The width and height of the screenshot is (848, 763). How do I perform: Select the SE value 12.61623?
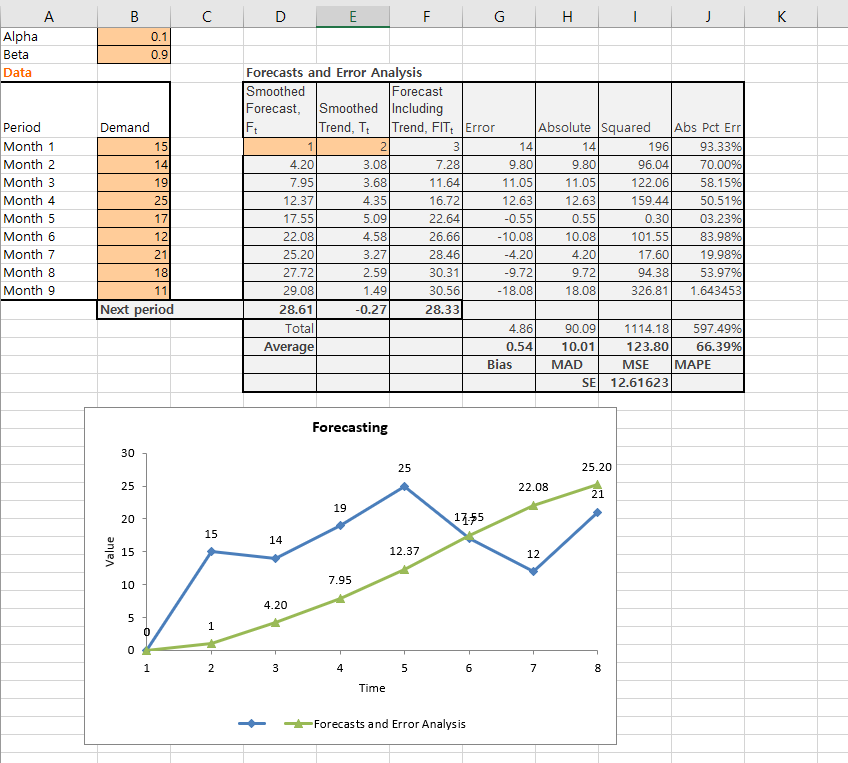pos(635,383)
